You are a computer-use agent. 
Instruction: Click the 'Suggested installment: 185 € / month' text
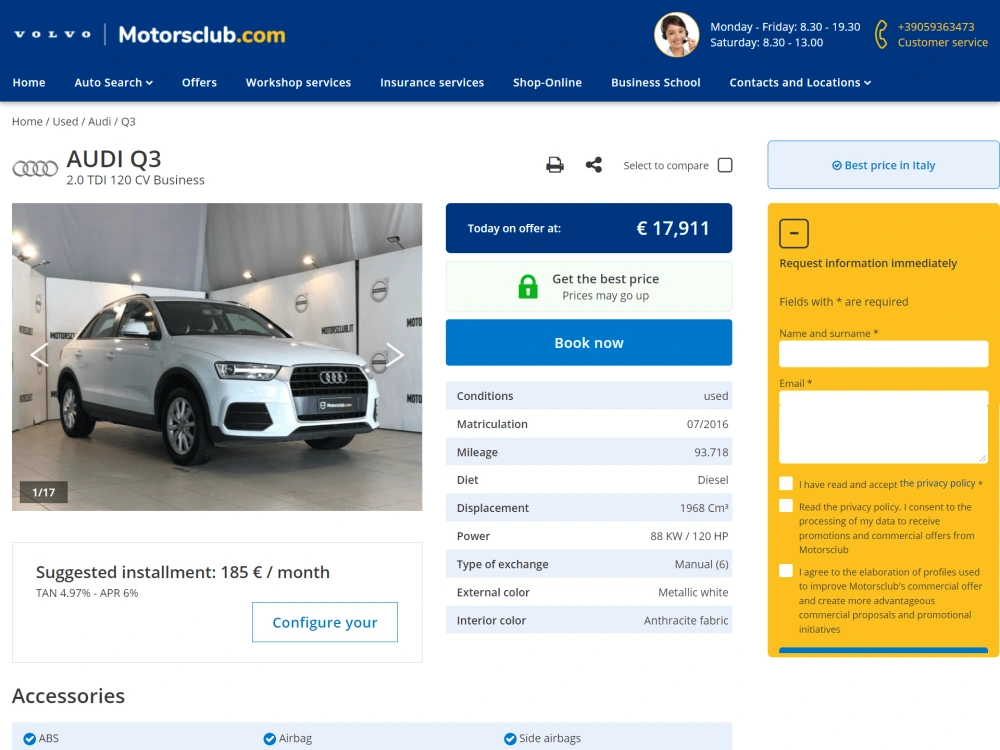click(182, 572)
